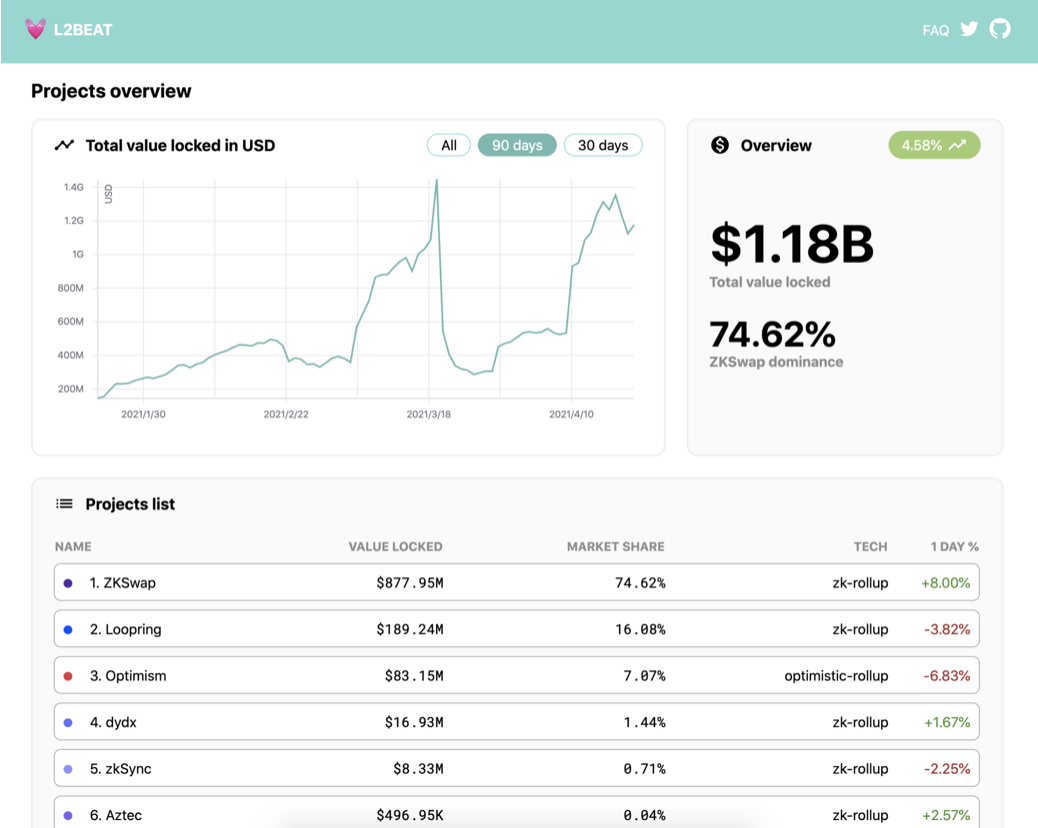Image resolution: width=1038 pixels, height=828 pixels.
Task: Click the L2BEAT brand name text
Action: (83, 30)
